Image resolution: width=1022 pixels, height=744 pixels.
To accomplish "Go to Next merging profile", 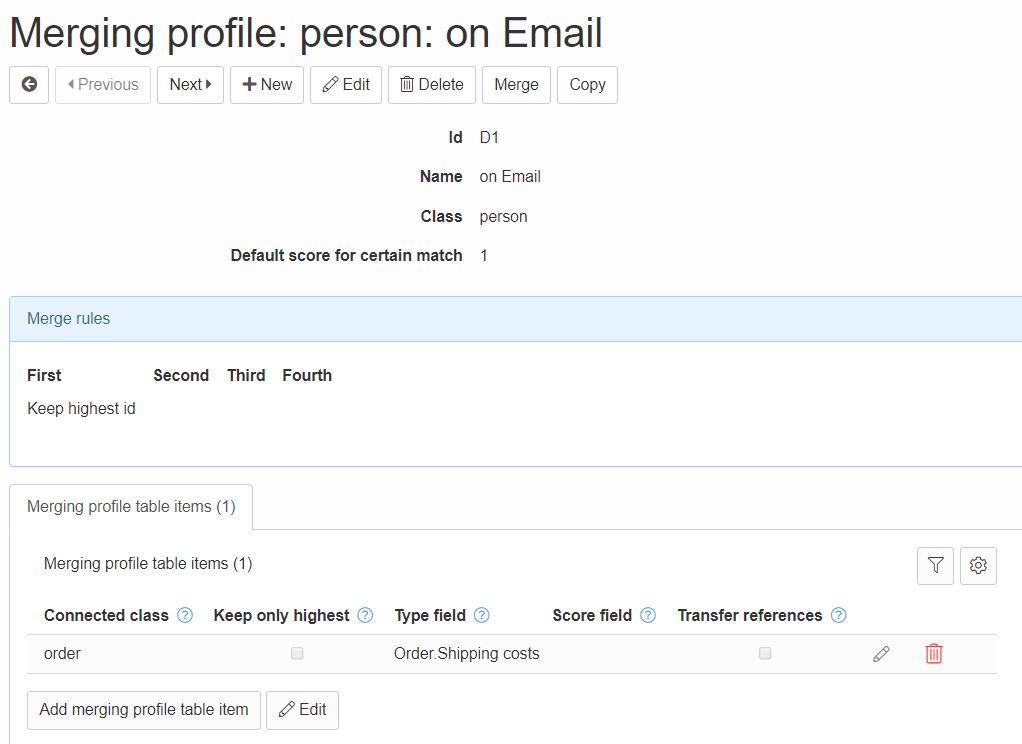I will pos(190,85).
